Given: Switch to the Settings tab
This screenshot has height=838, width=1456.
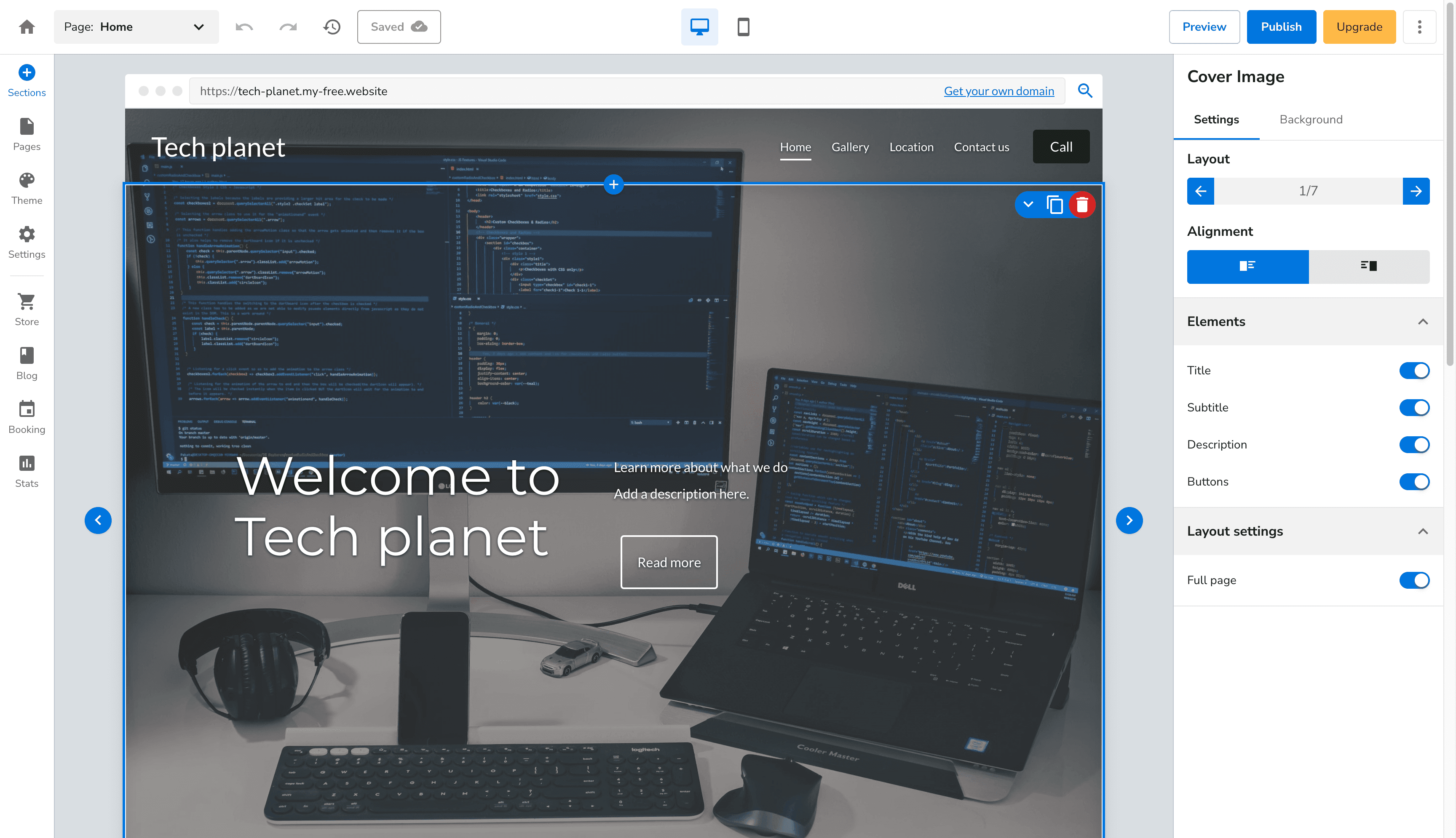Looking at the screenshot, I should (x=1216, y=119).
